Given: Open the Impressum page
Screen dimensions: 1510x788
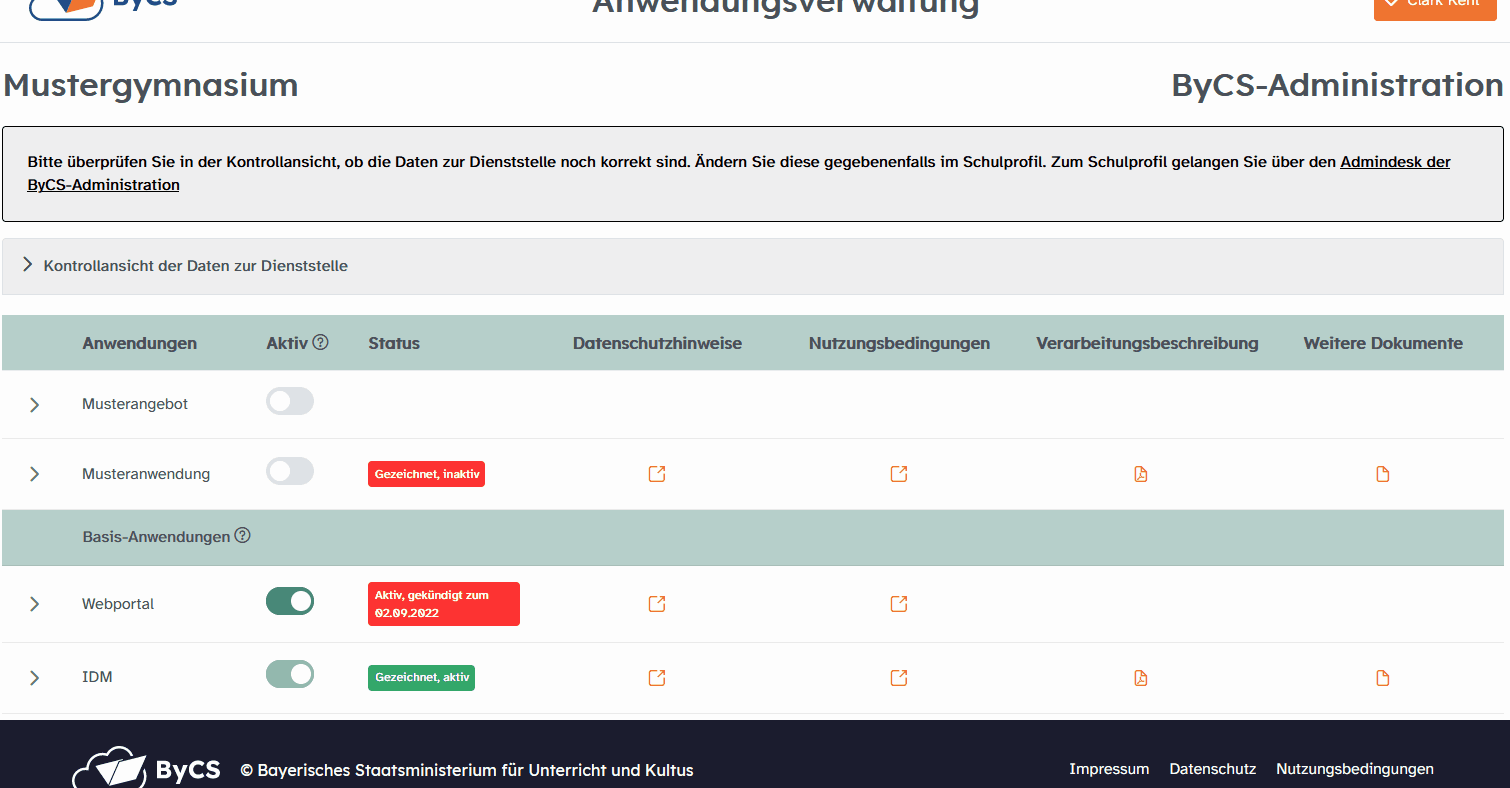Looking at the screenshot, I should click(1109, 768).
